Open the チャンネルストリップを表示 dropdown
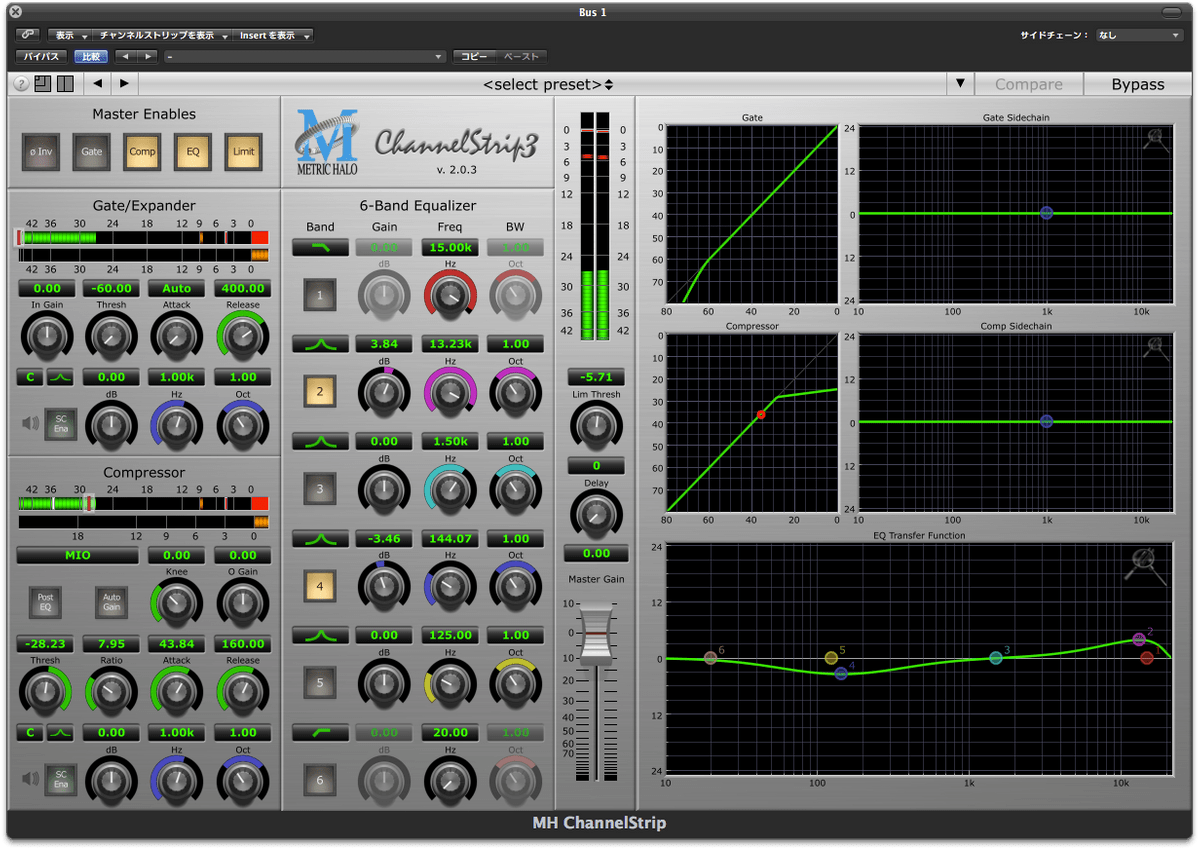The height and width of the screenshot is (850, 1200). click(x=164, y=35)
